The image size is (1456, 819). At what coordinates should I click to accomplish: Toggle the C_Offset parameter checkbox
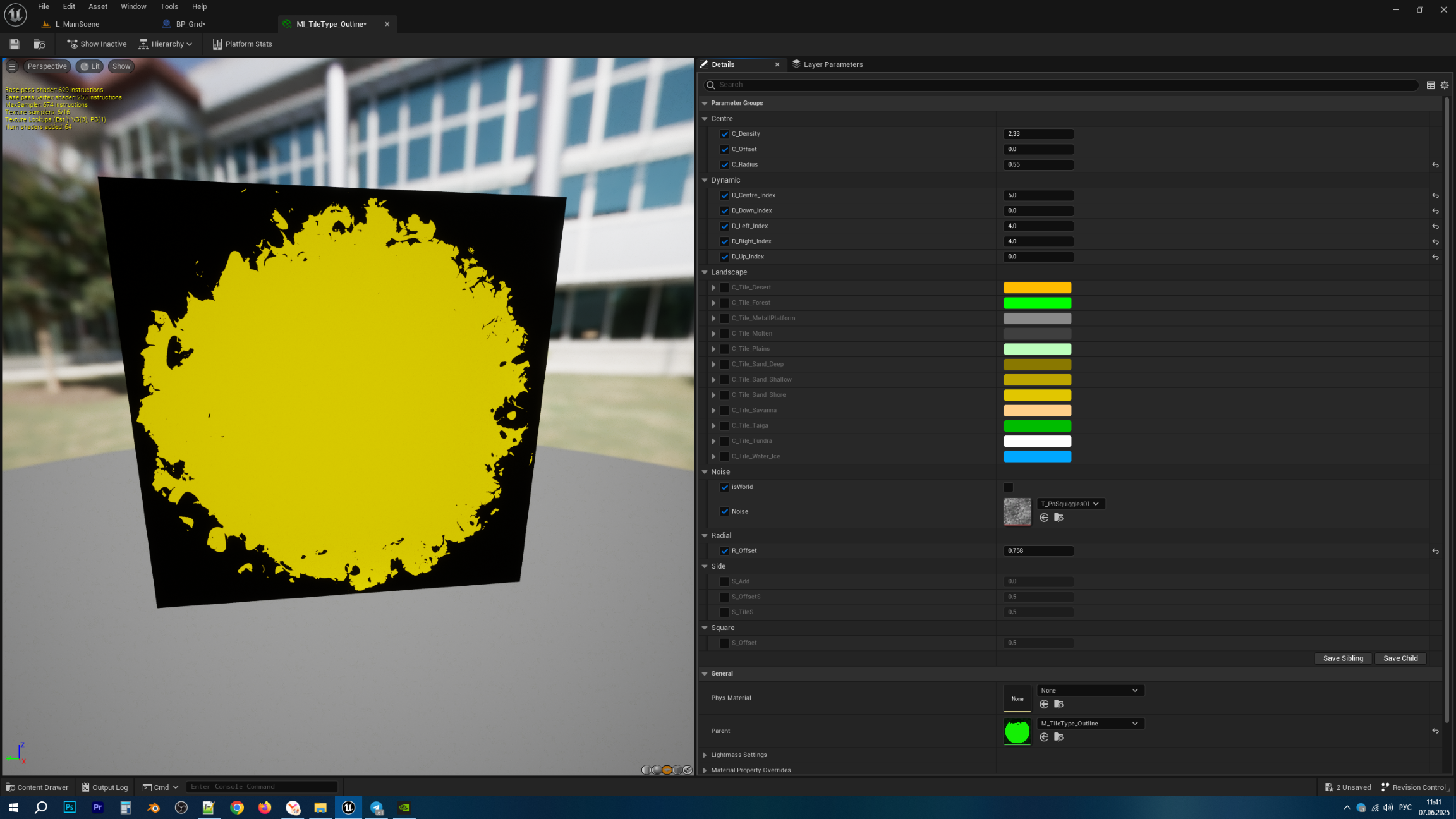(724, 149)
